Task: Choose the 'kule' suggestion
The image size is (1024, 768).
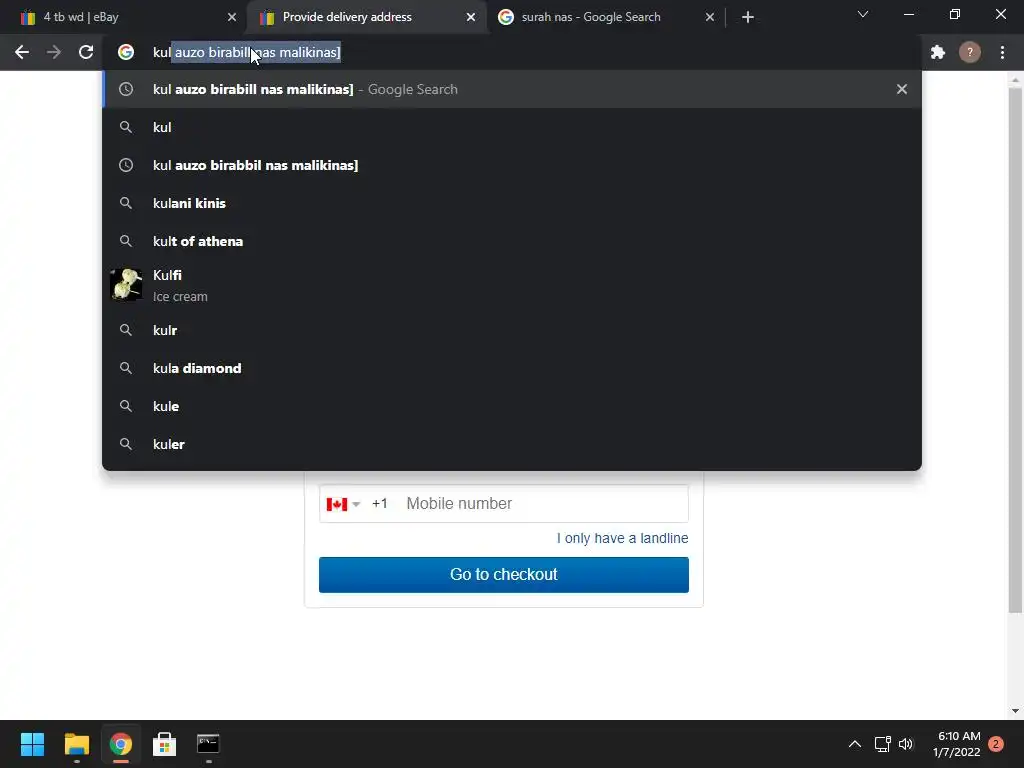Action: 512,406
